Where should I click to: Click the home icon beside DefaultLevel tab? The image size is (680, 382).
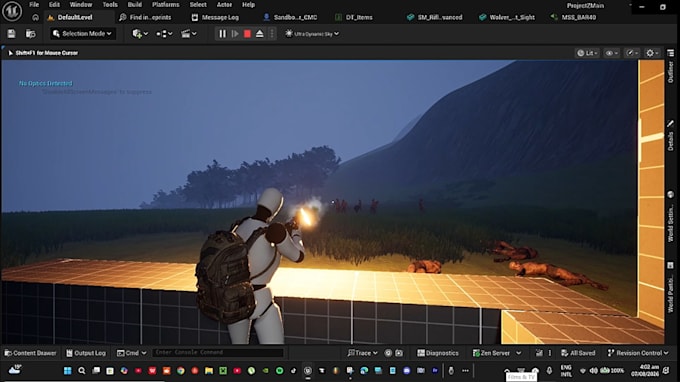35,17
